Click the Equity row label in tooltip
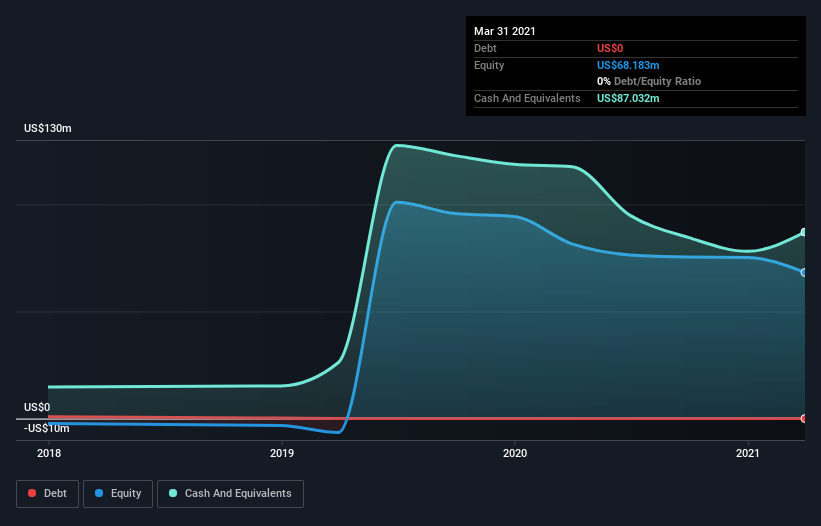821x526 pixels. (489, 65)
